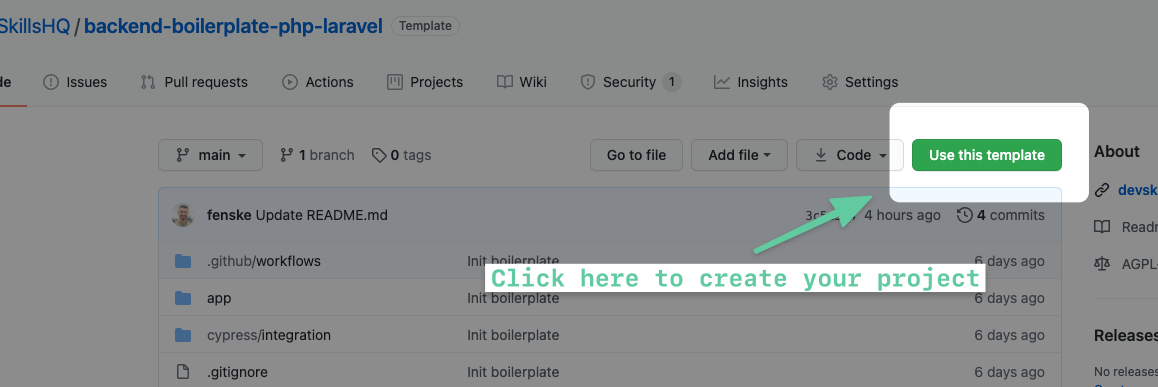
Task: Click the Wiki book icon
Action: [505, 82]
